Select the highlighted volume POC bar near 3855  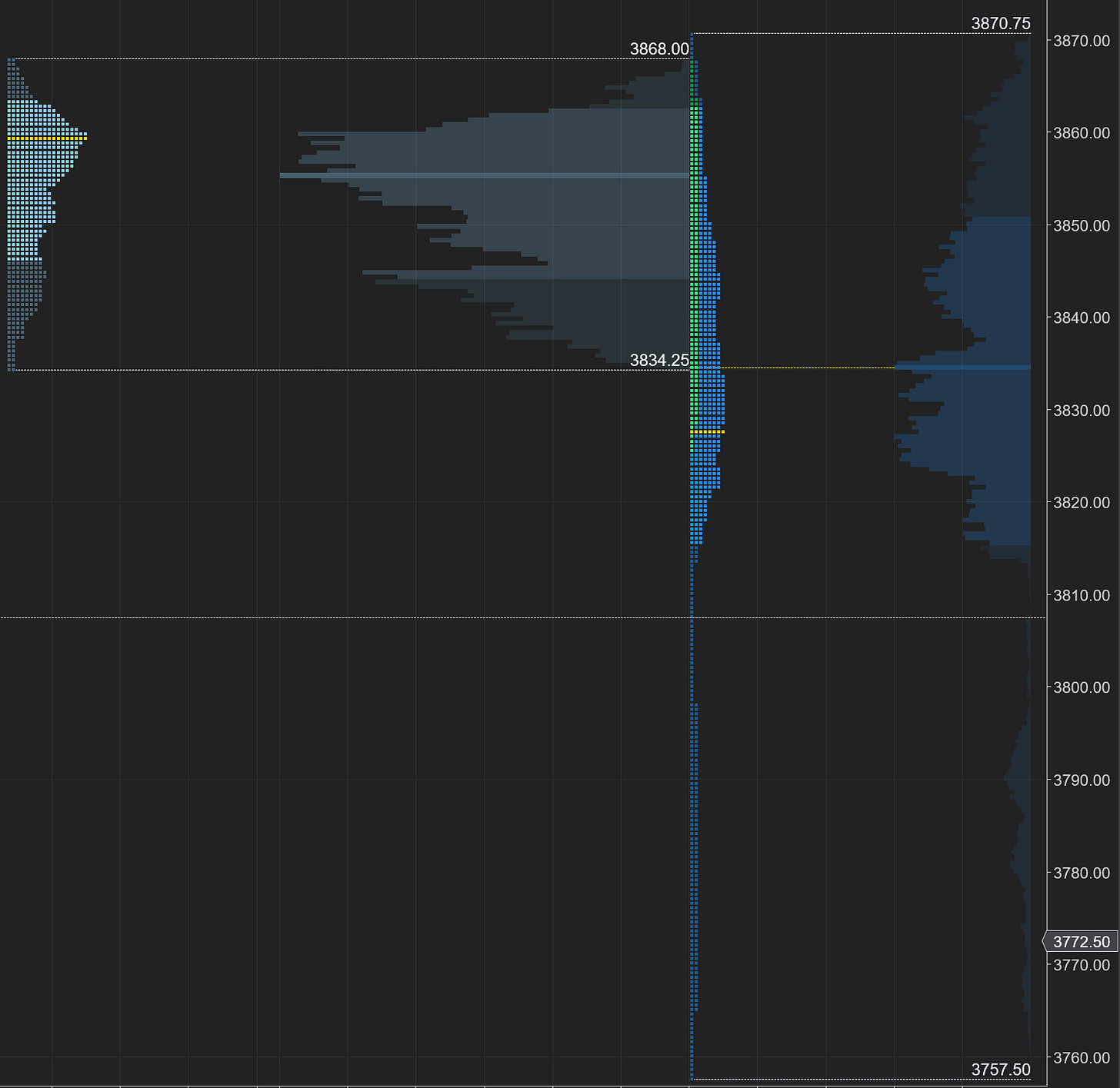click(x=485, y=176)
